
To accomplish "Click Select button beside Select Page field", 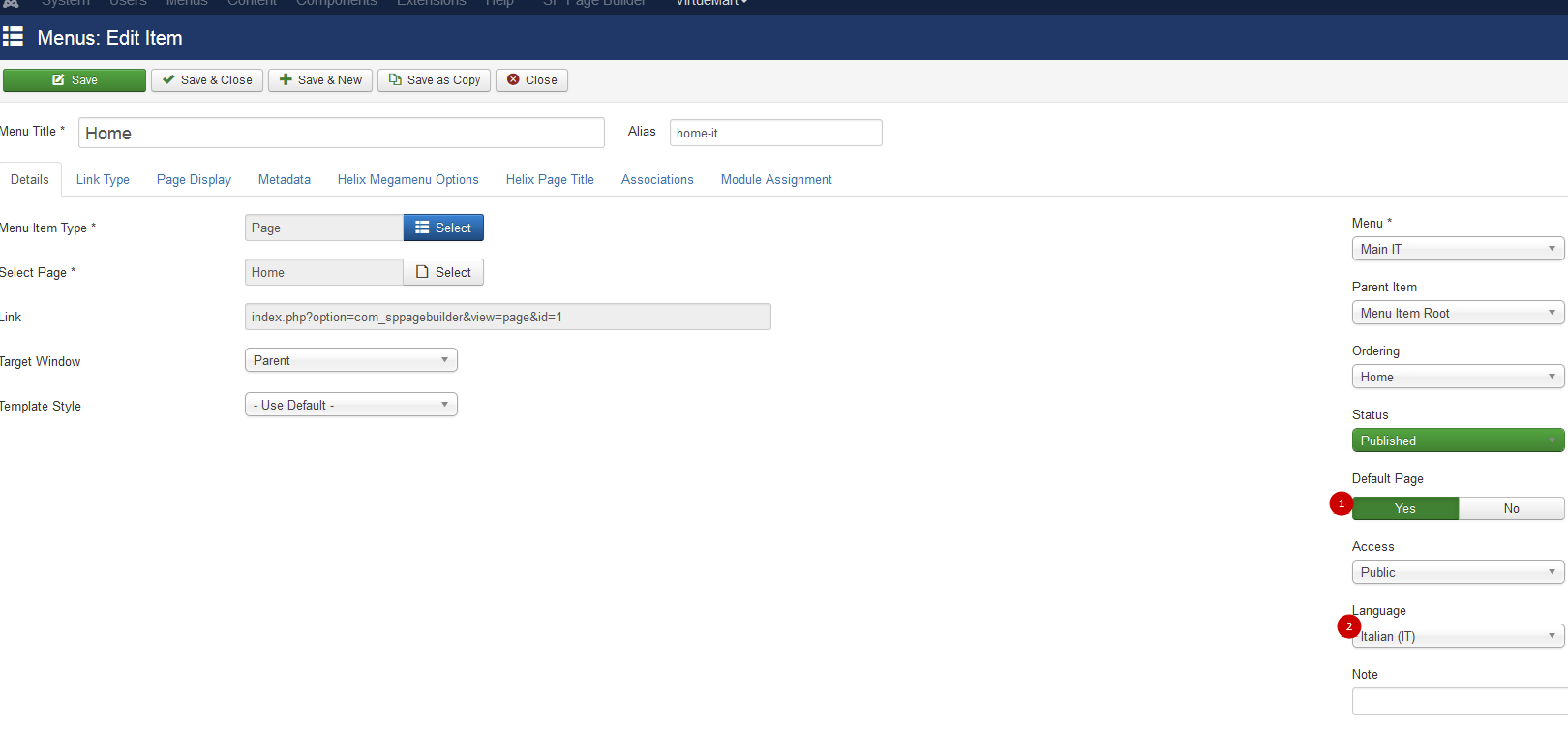I will click(443, 272).
